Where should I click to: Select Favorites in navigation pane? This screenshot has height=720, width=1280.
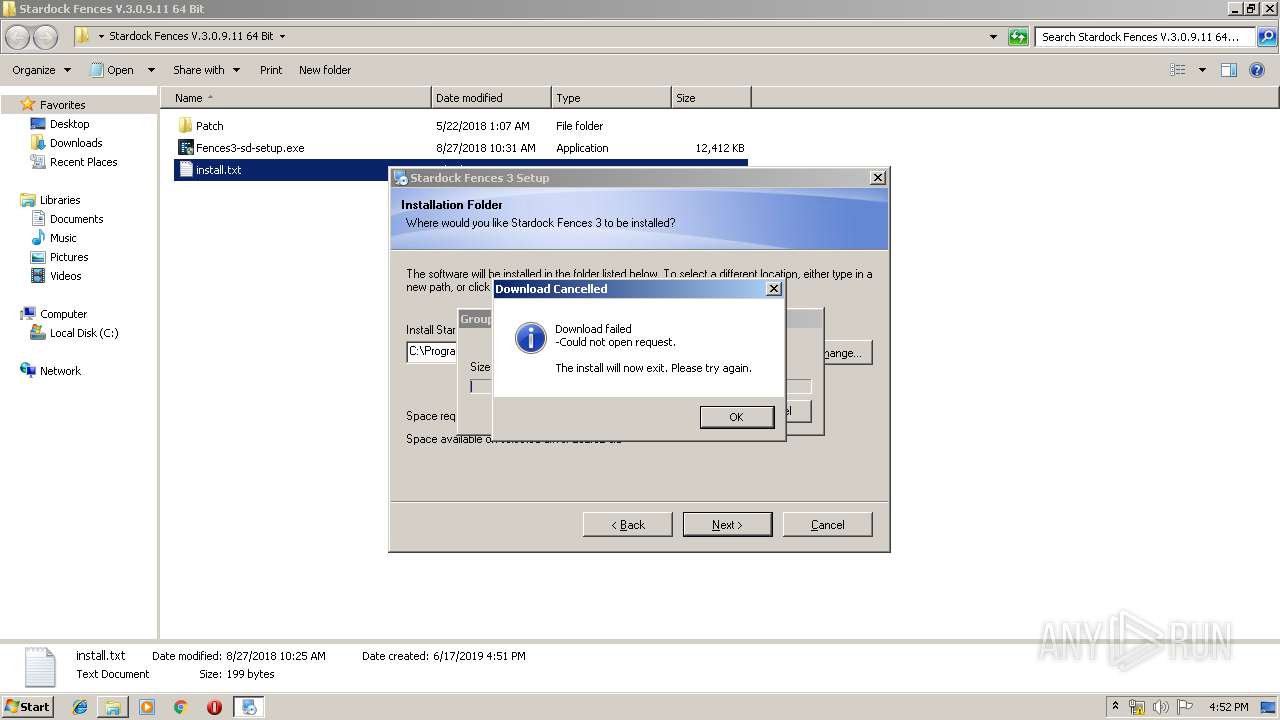click(62, 105)
